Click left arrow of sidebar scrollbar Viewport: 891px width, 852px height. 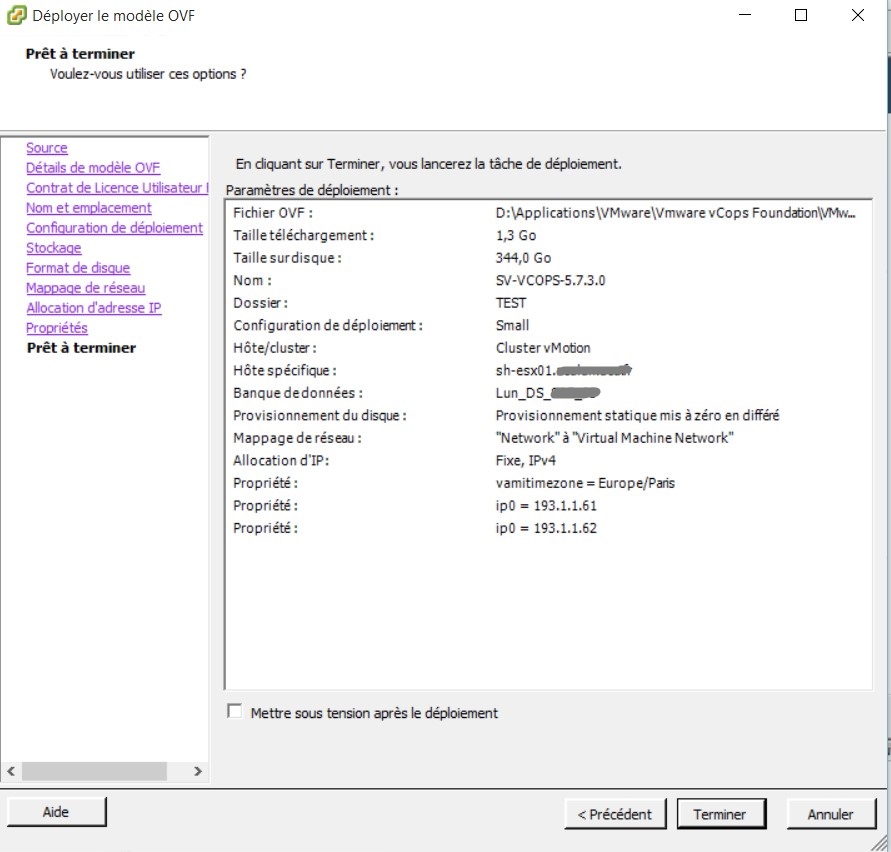coord(11,771)
